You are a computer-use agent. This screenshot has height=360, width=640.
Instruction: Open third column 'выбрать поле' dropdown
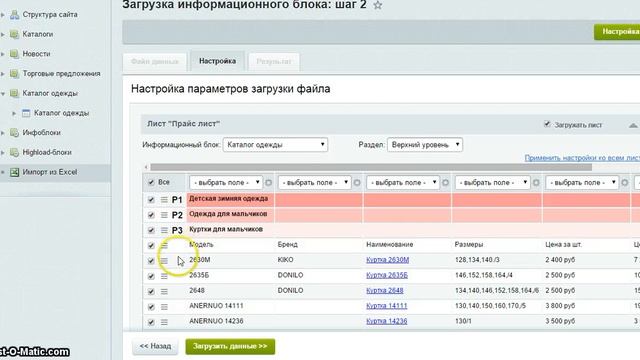tap(403, 182)
